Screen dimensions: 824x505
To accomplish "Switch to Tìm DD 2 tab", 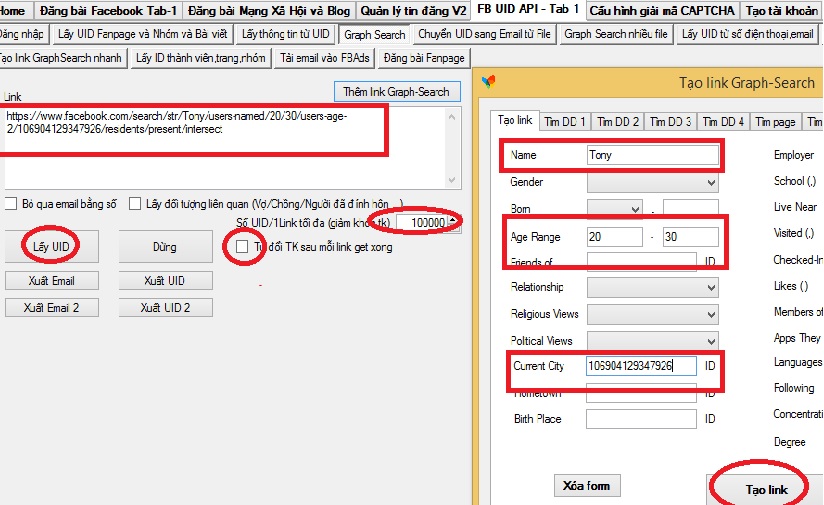I will point(617,122).
